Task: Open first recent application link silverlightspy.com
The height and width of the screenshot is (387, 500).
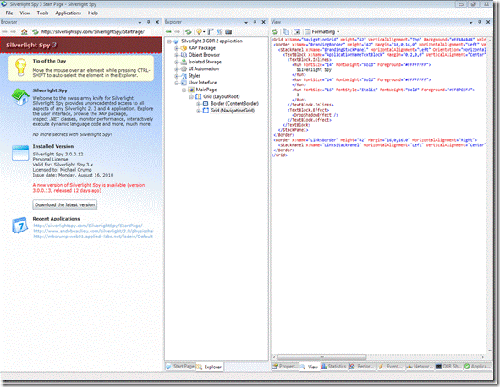Action: pyautogui.click(x=88, y=226)
